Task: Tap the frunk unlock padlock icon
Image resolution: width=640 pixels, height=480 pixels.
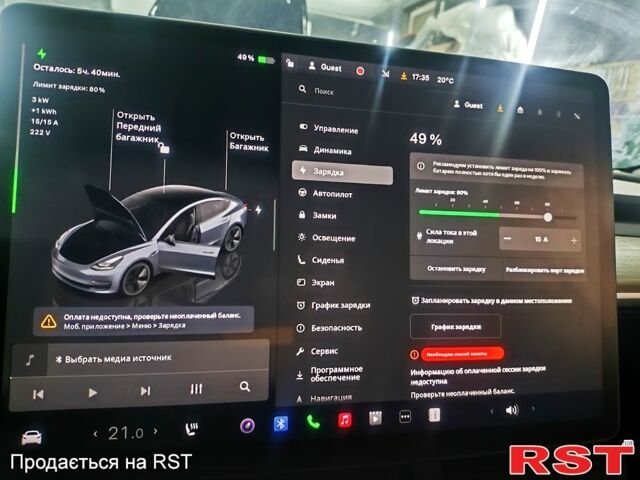Action: (164, 148)
